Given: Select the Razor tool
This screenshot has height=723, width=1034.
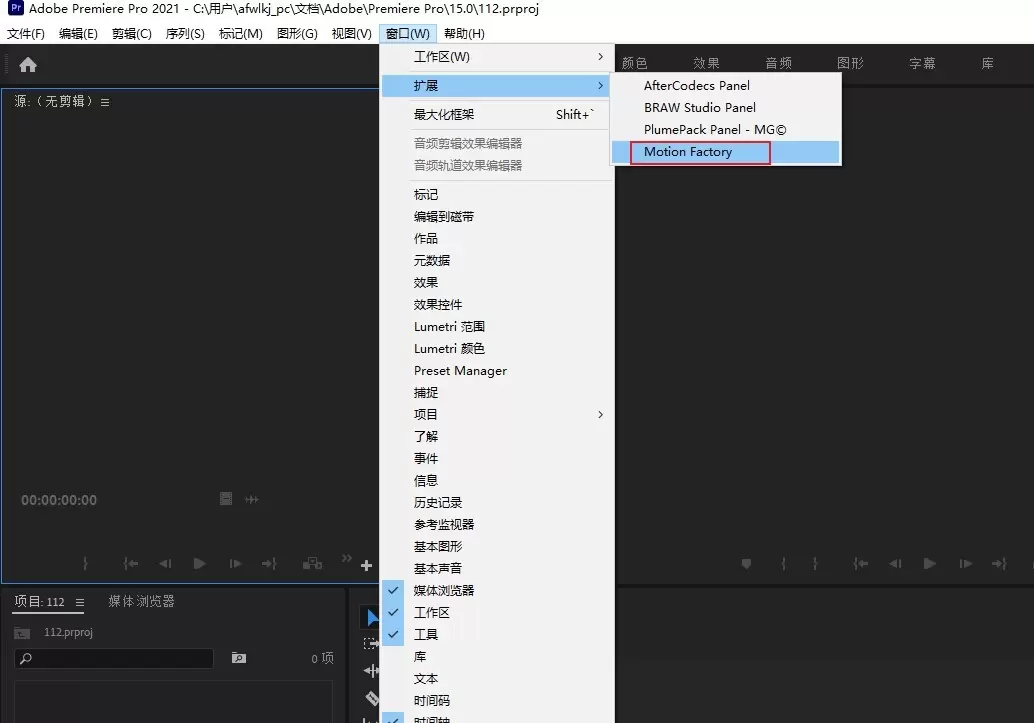Looking at the screenshot, I should coord(372,698).
